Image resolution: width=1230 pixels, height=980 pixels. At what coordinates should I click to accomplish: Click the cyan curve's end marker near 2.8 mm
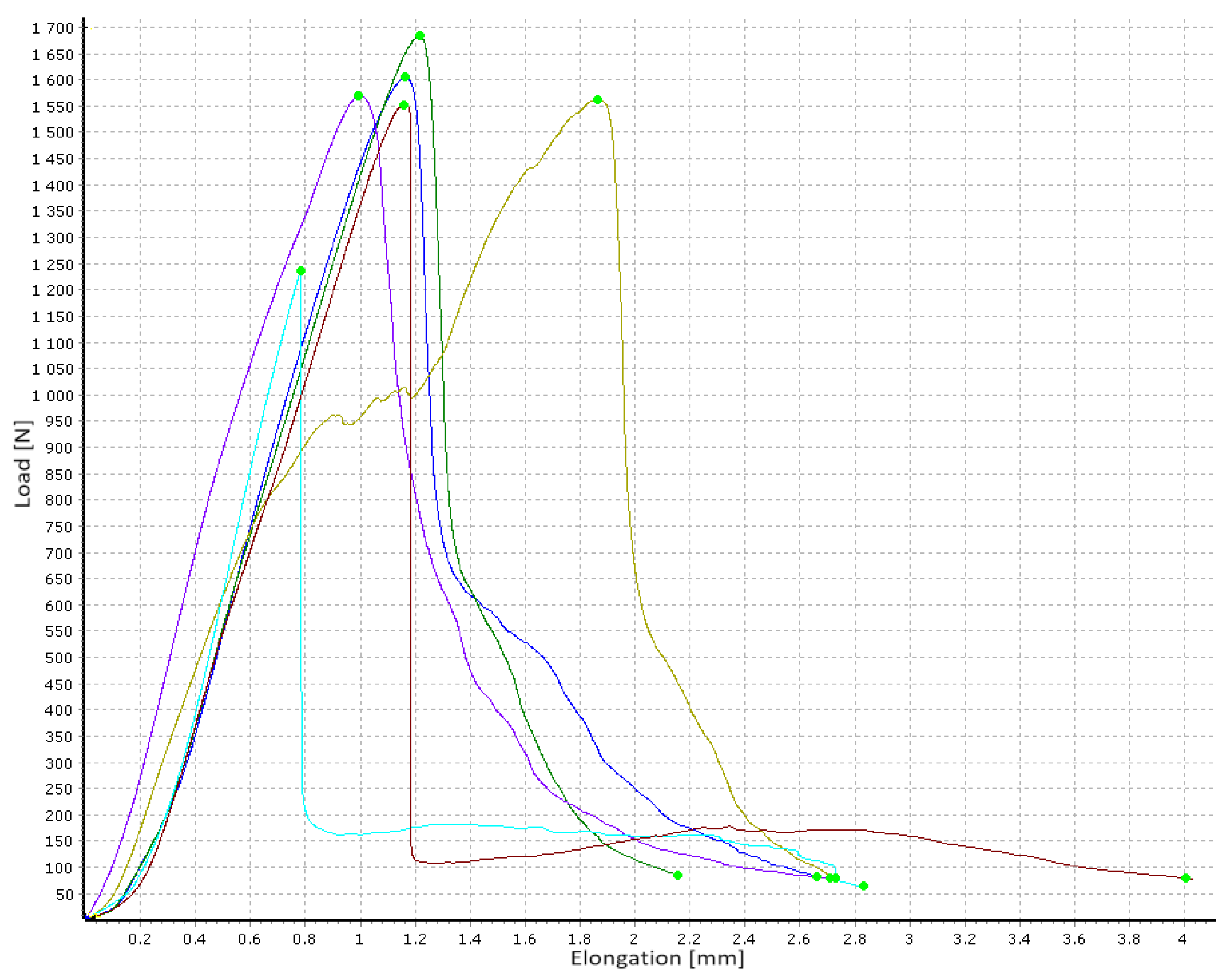click(863, 886)
